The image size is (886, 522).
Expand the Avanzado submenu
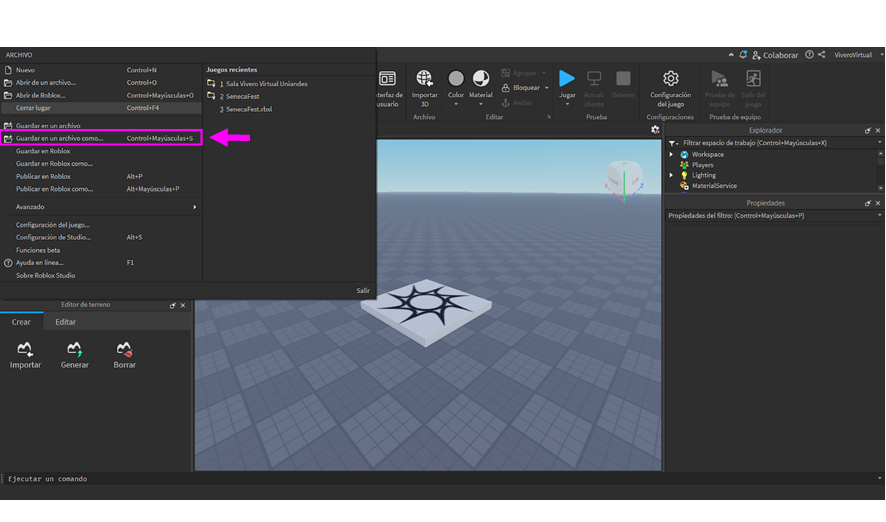[x=100, y=207]
